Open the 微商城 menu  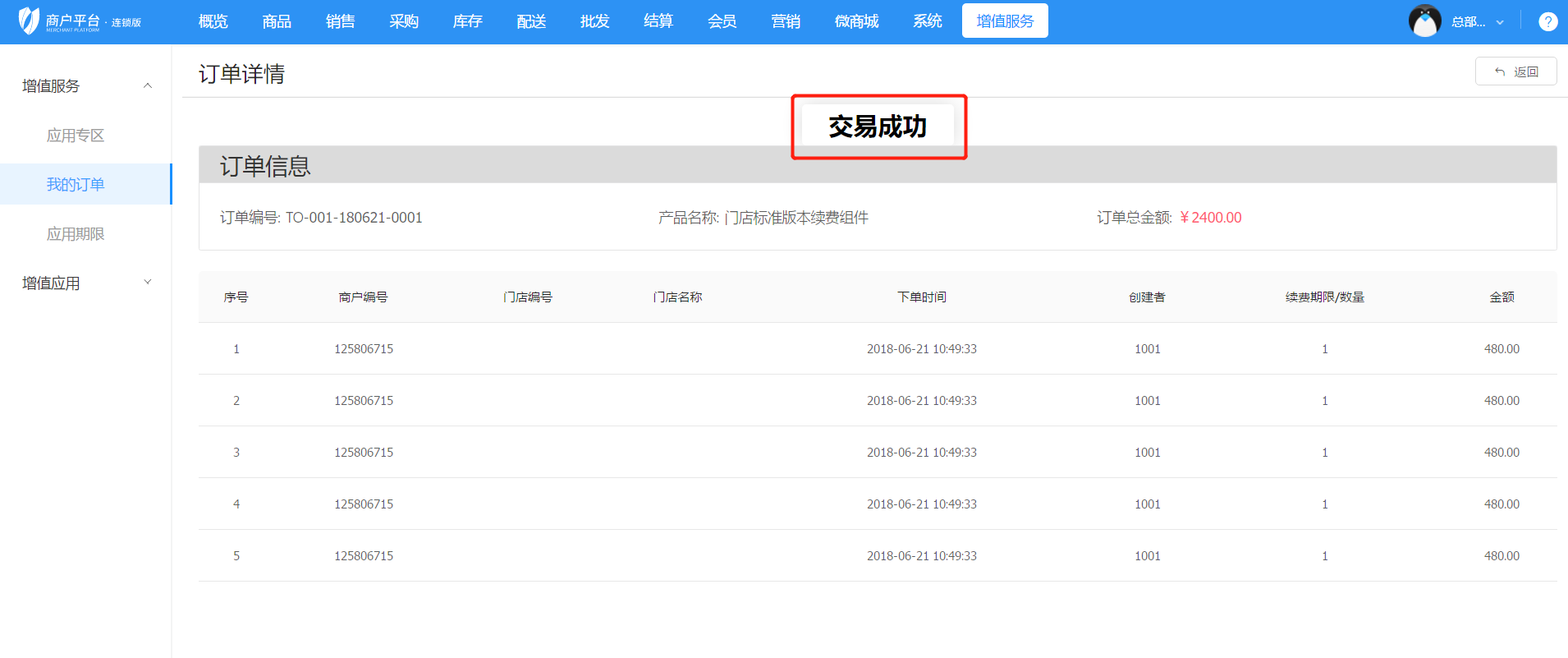pyautogui.click(x=856, y=21)
